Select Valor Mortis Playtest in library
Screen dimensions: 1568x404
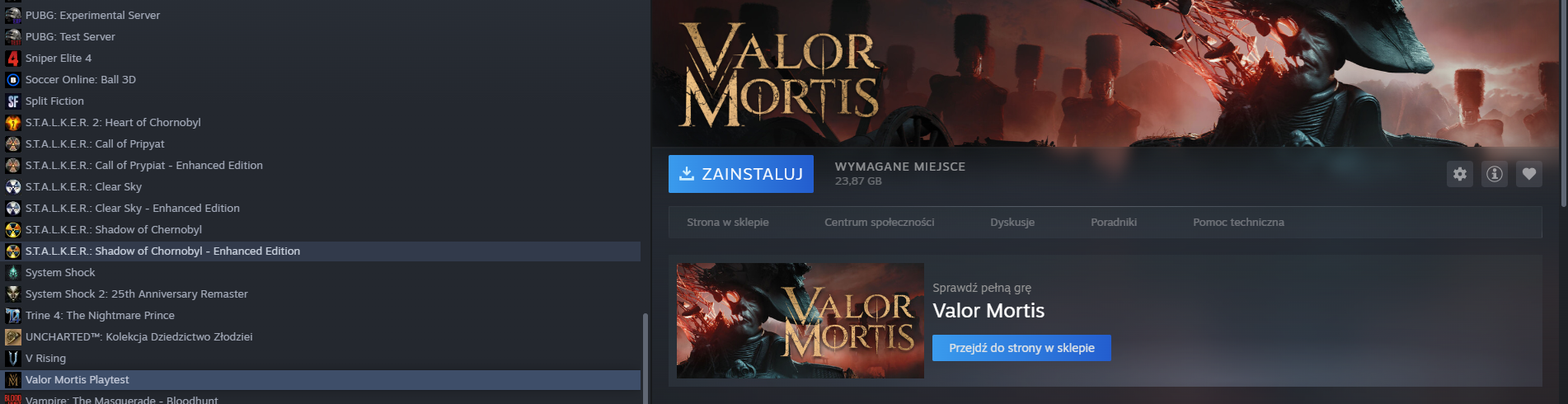[x=322, y=380]
